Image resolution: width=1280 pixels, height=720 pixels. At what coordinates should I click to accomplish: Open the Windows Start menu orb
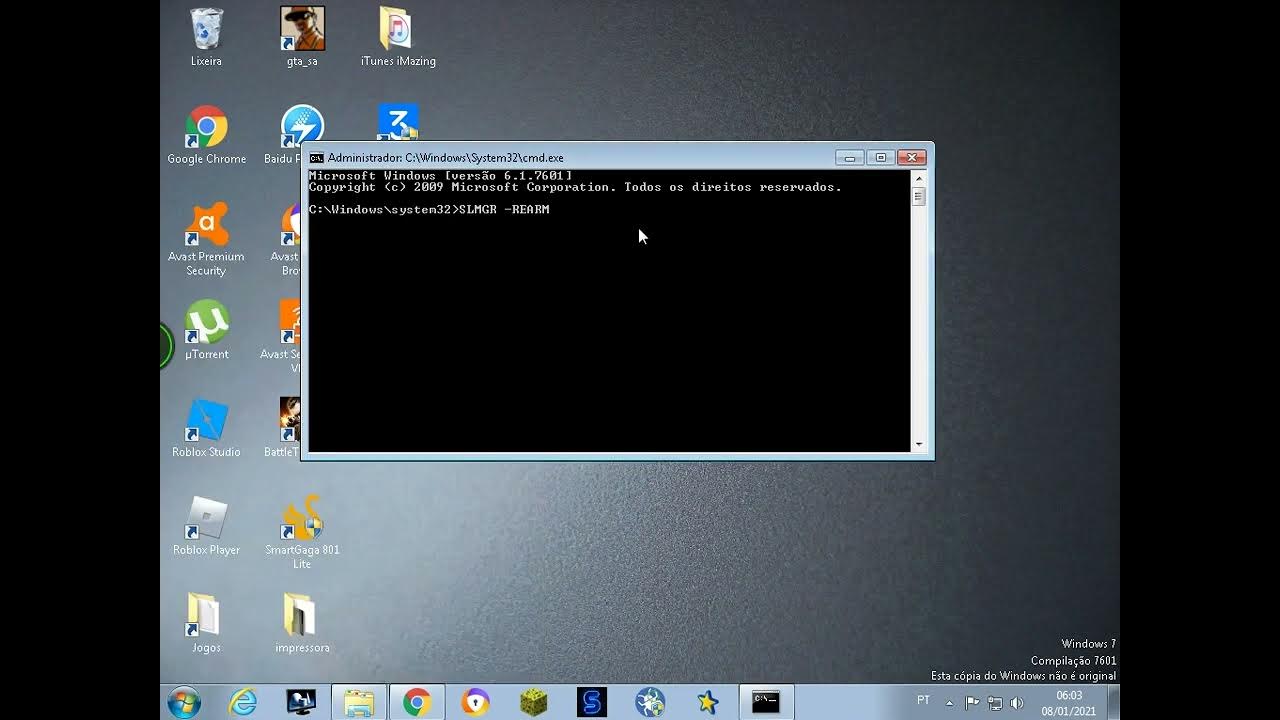[x=184, y=703]
